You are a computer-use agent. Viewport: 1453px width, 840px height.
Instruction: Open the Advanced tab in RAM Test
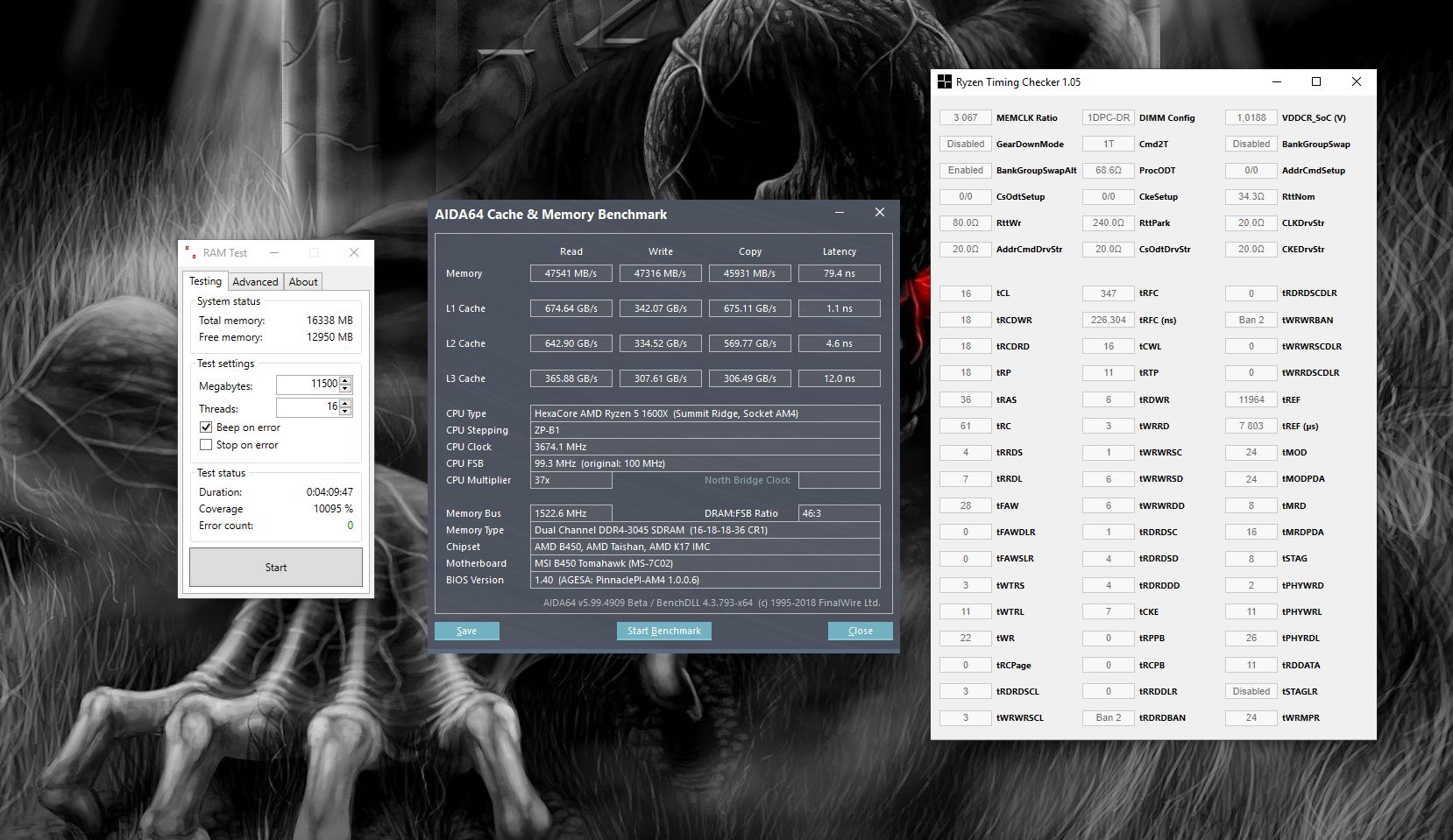255,281
